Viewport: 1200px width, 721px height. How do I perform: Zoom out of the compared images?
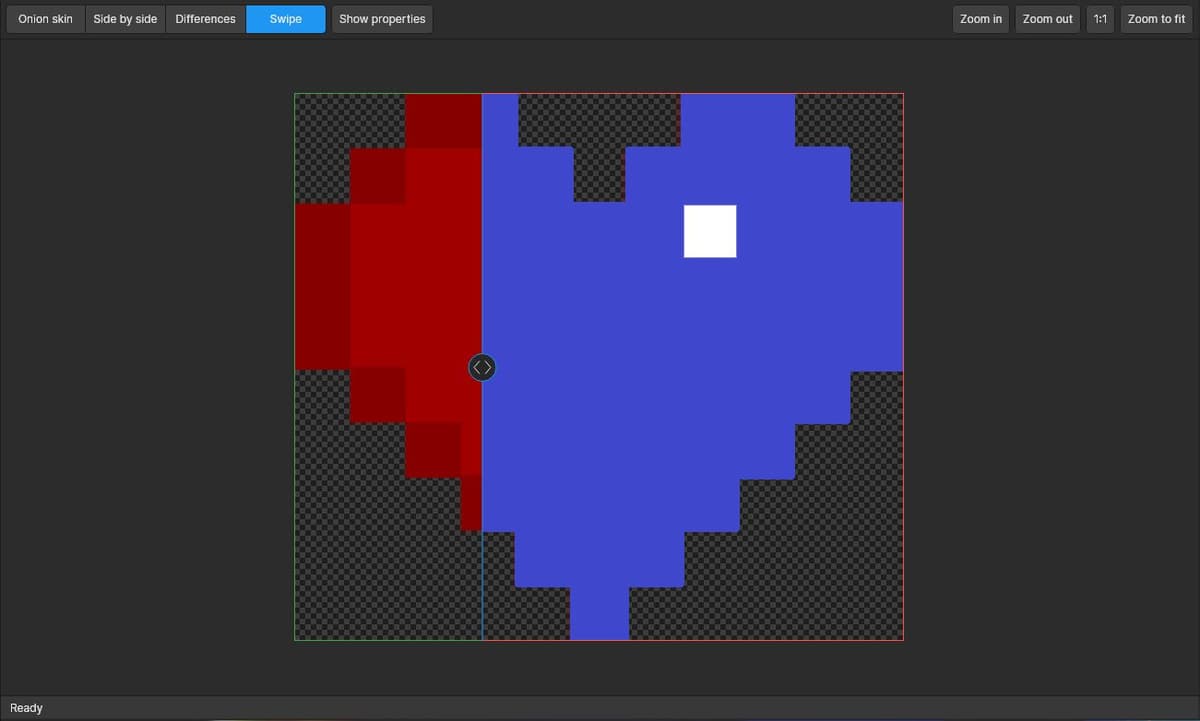pos(1046,18)
